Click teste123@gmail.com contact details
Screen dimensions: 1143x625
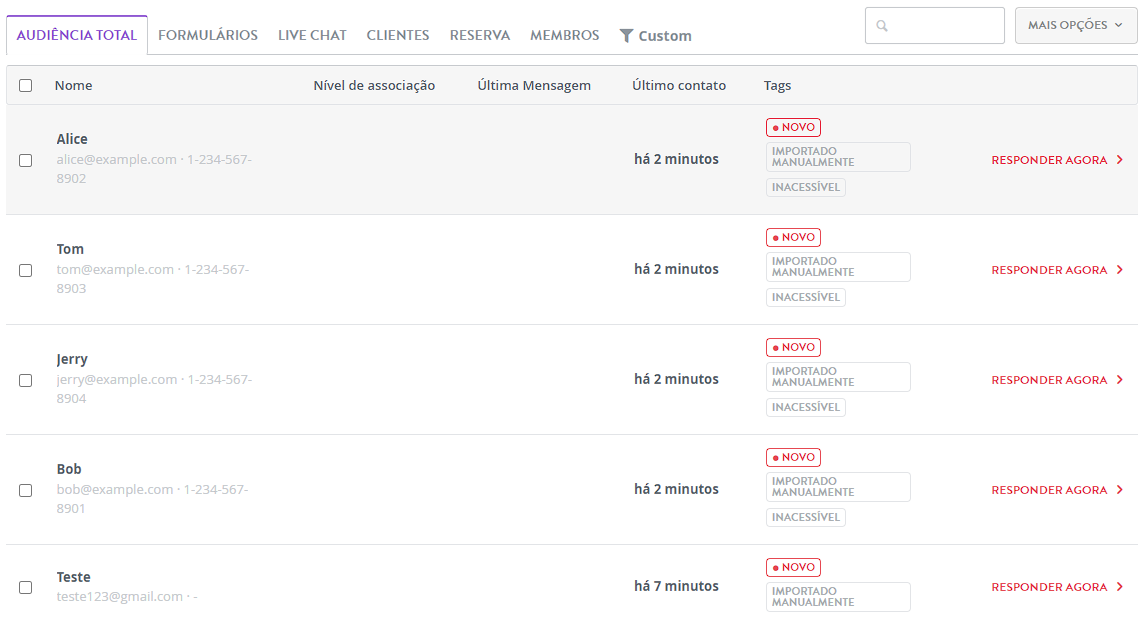click(x=127, y=597)
